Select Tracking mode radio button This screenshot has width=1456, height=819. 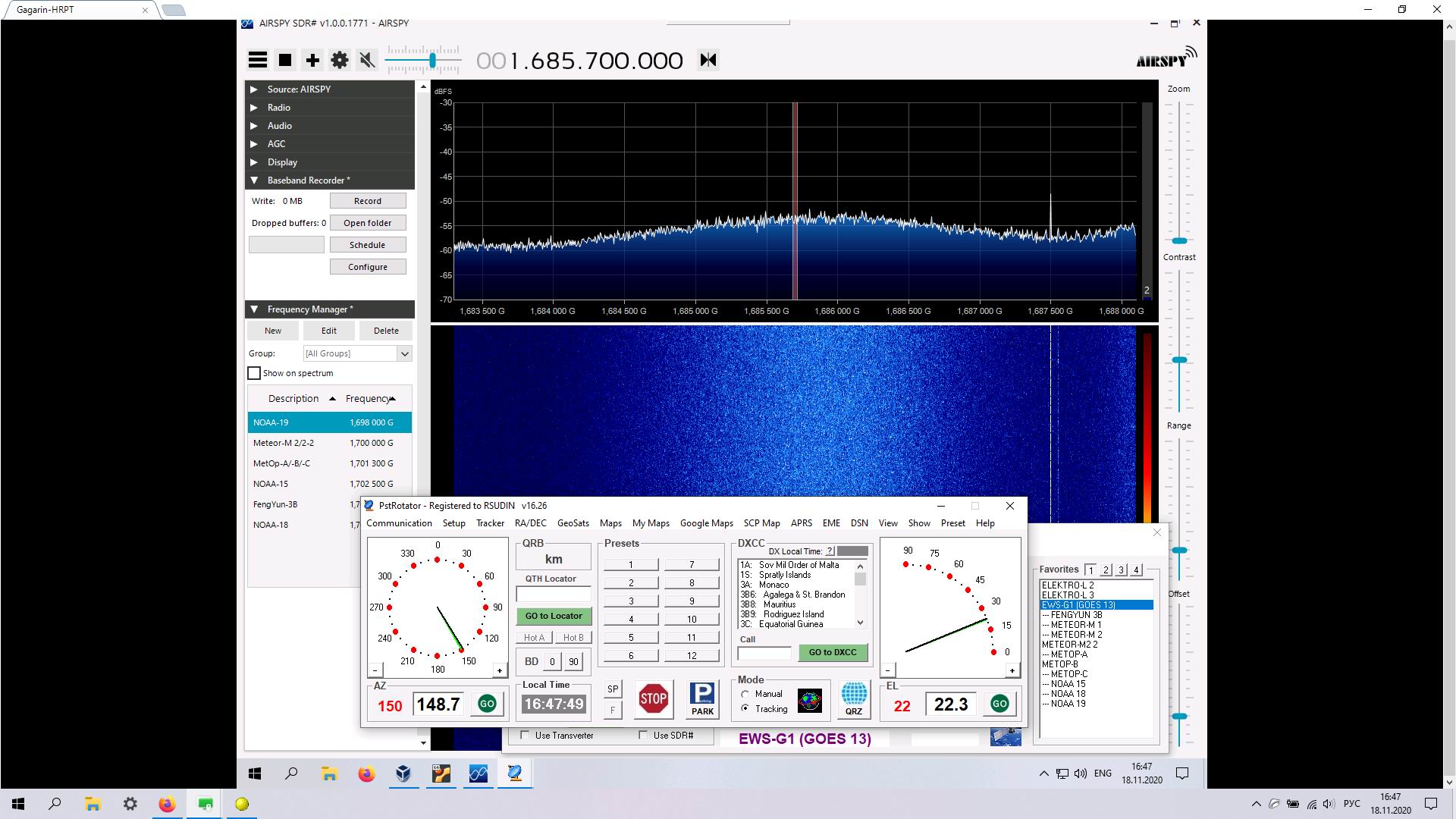(x=745, y=708)
